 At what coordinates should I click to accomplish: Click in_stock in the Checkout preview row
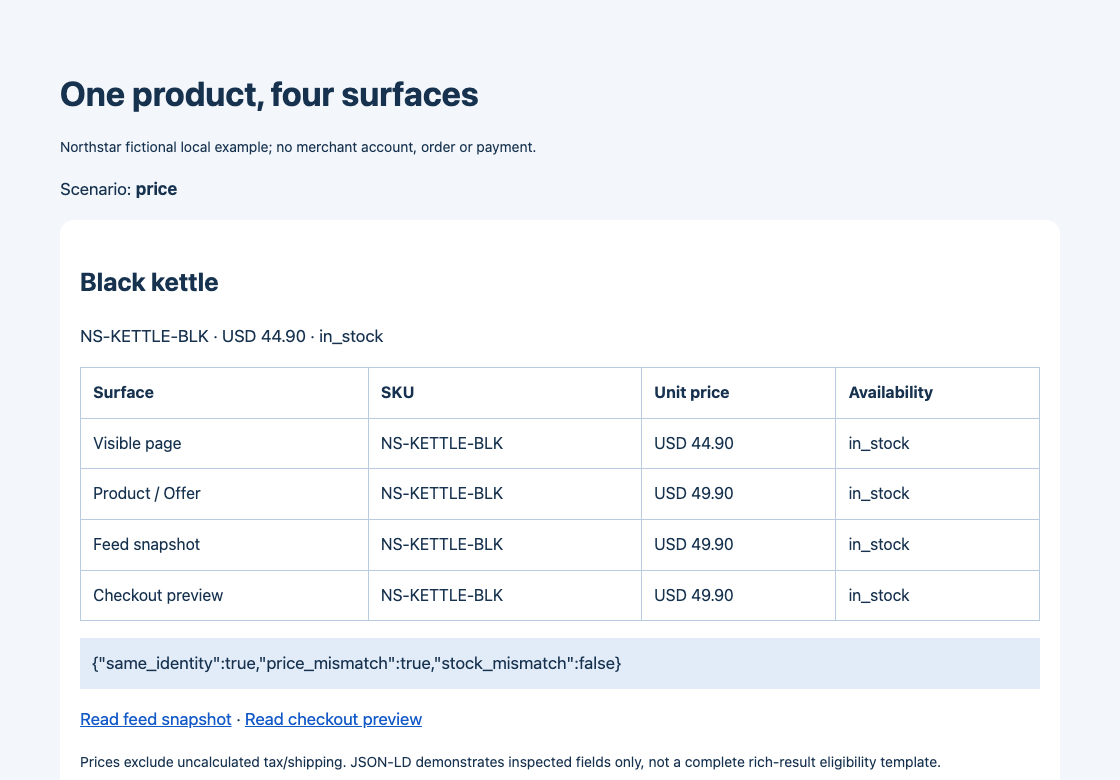pyautogui.click(x=879, y=596)
